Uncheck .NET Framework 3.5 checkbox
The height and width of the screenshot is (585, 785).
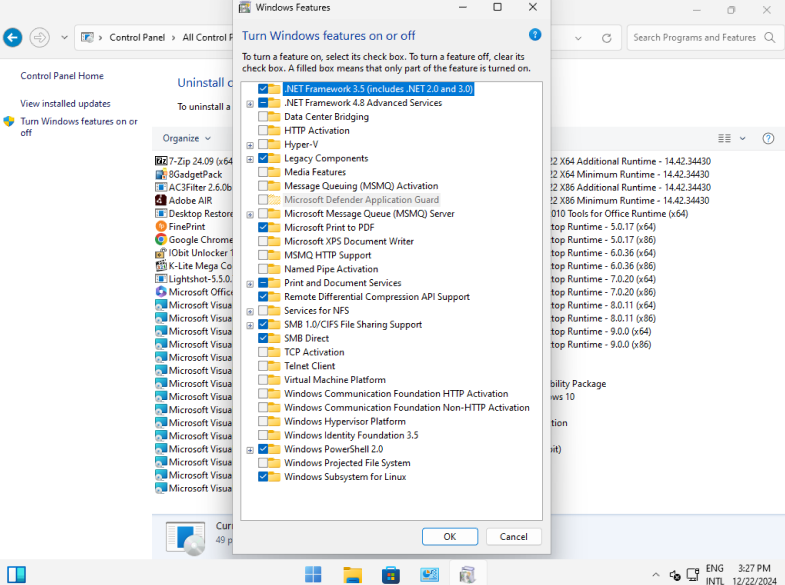tap(263, 89)
